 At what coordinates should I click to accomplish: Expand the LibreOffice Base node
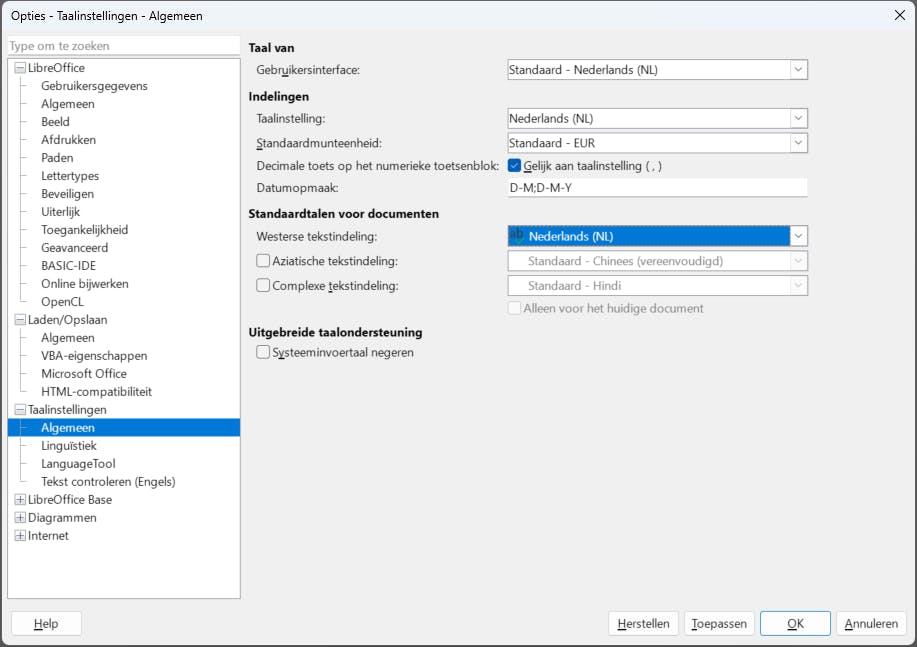click(20, 500)
